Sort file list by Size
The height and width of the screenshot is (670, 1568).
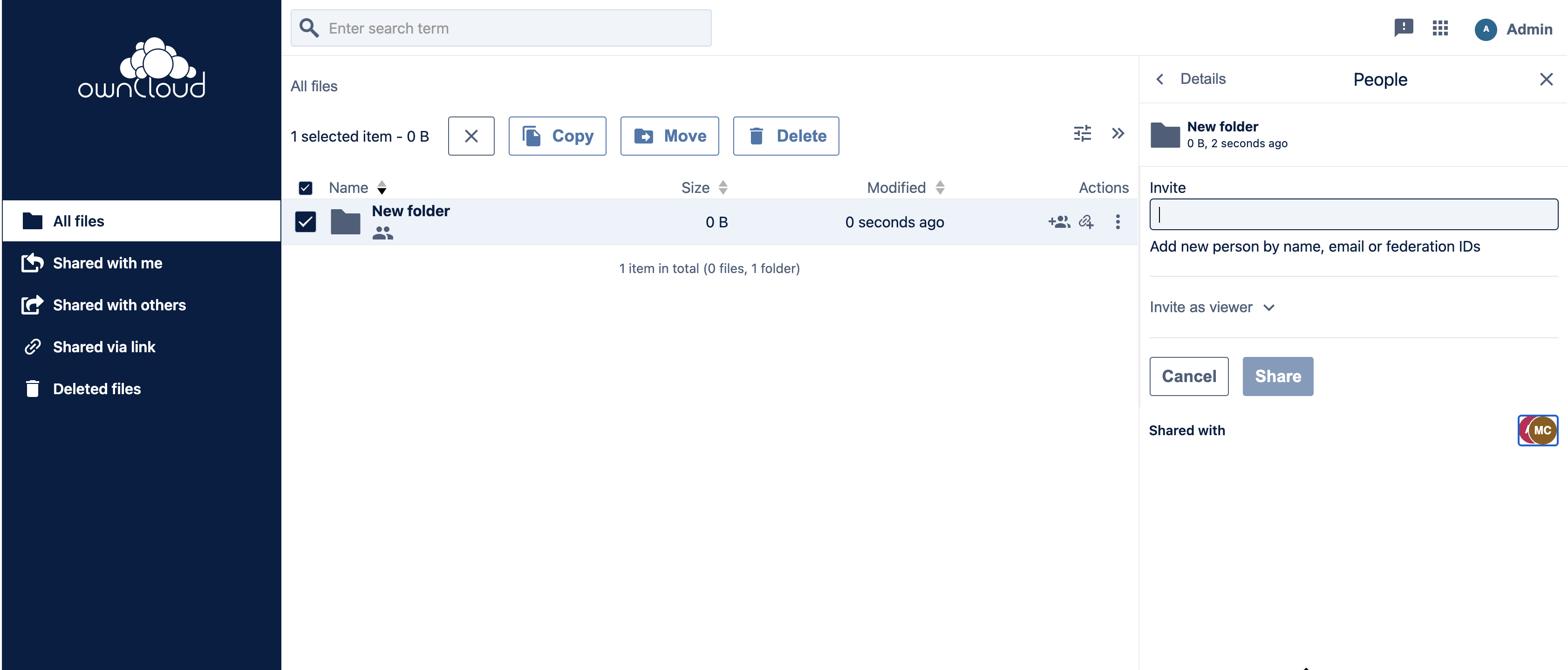tap(704, 187)
